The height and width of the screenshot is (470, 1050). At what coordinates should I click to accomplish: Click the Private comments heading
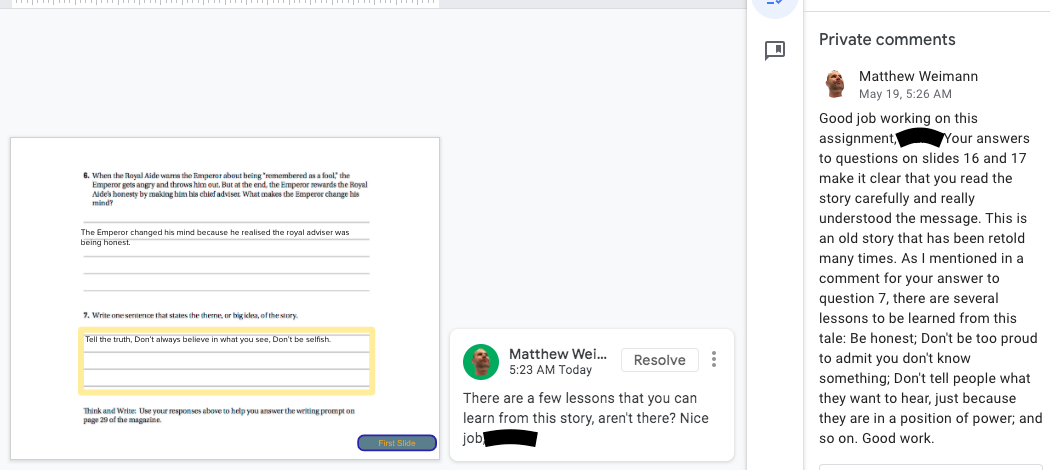[x=887, y=40]
